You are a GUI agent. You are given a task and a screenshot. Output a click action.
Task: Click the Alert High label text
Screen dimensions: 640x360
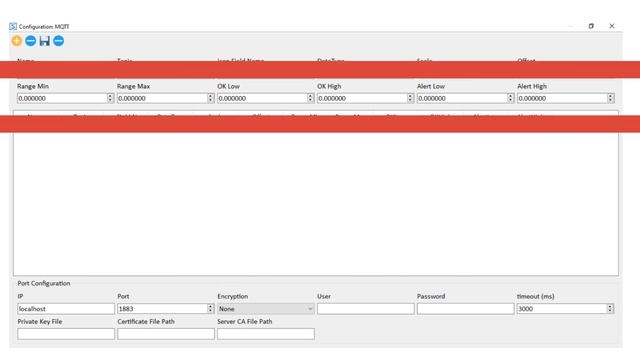[x=532, y=86]
